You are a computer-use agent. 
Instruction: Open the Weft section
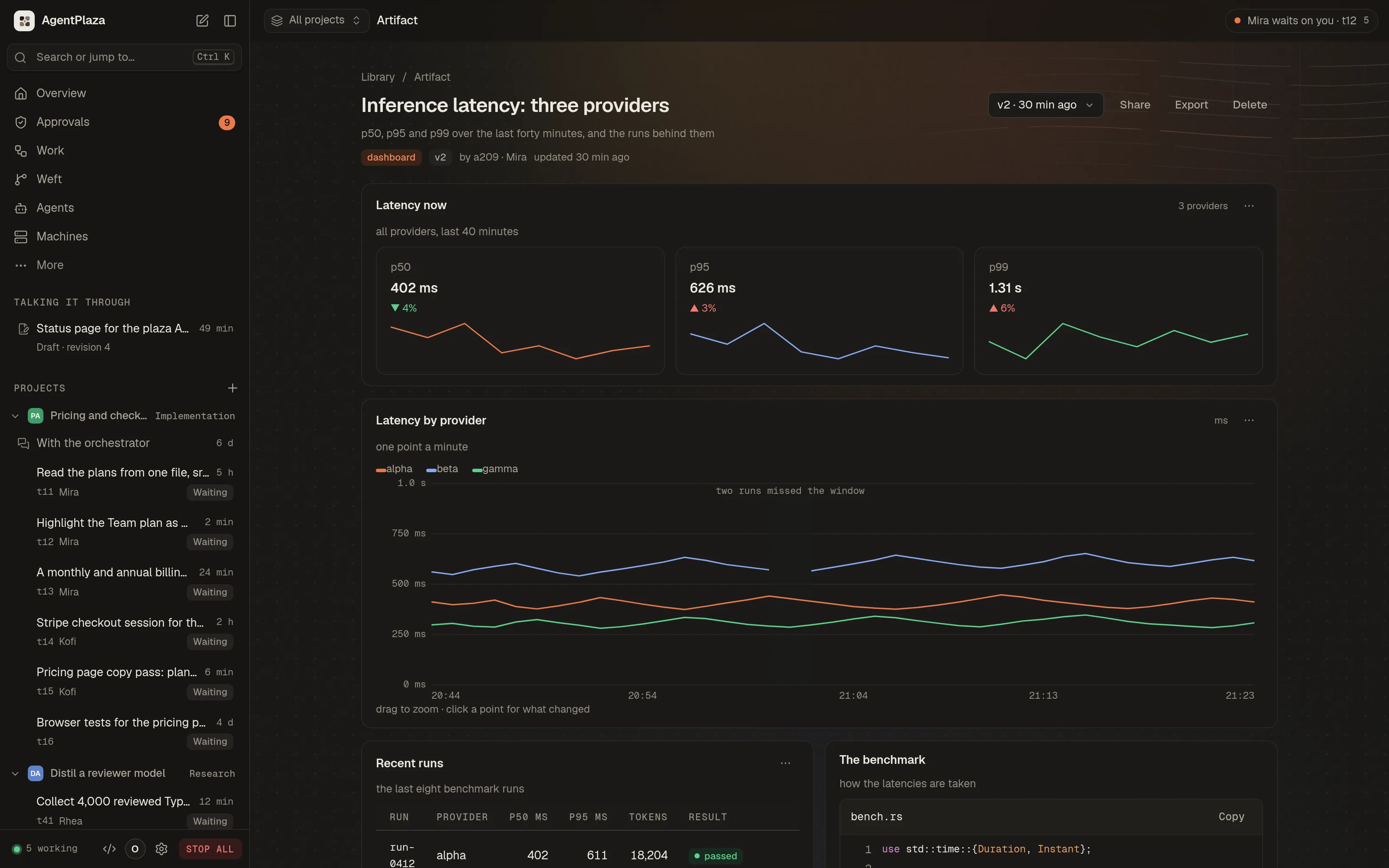[125, 179]
